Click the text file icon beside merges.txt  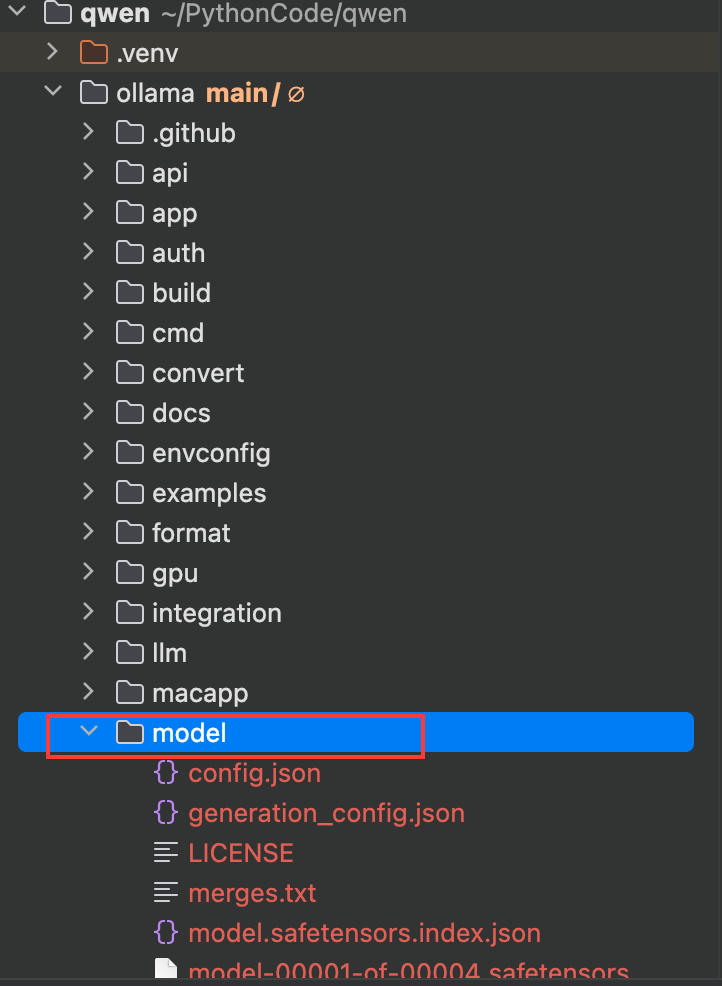[166, 893]
